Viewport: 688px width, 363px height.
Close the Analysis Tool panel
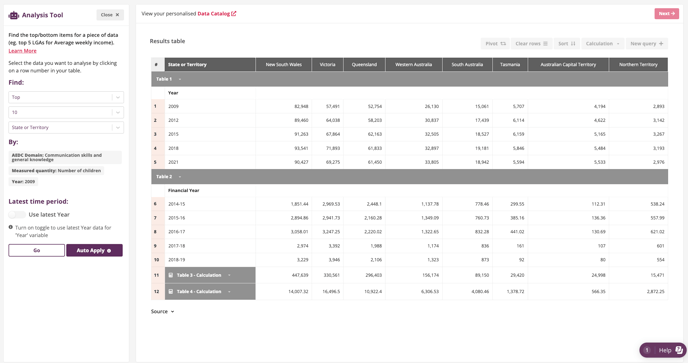coord(110,15)
